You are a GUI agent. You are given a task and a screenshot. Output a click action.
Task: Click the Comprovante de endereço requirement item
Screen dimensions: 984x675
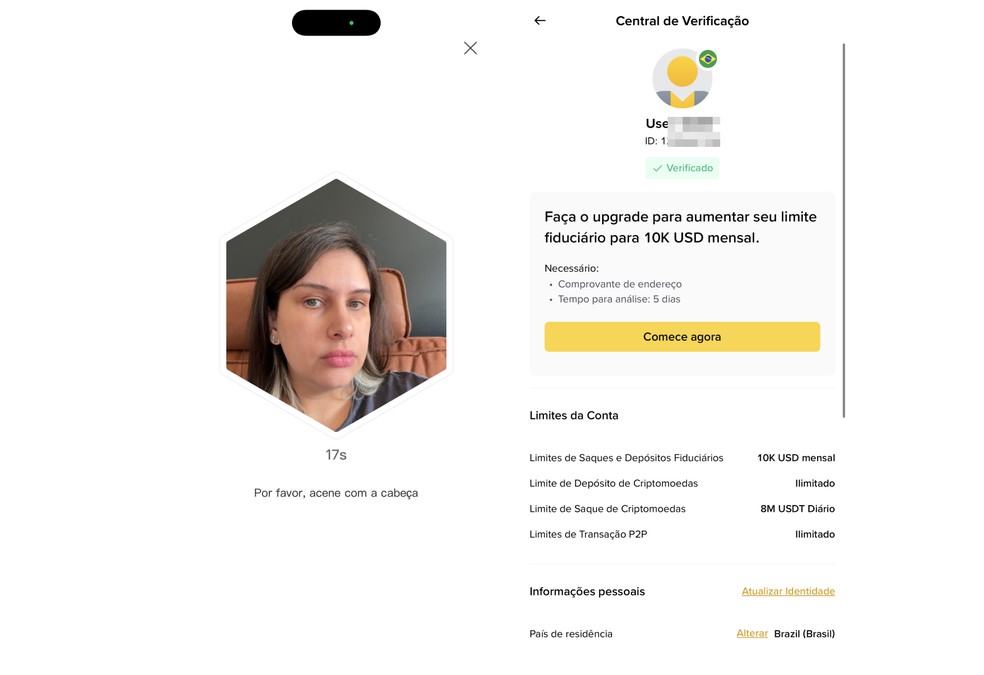pos(620,283)
